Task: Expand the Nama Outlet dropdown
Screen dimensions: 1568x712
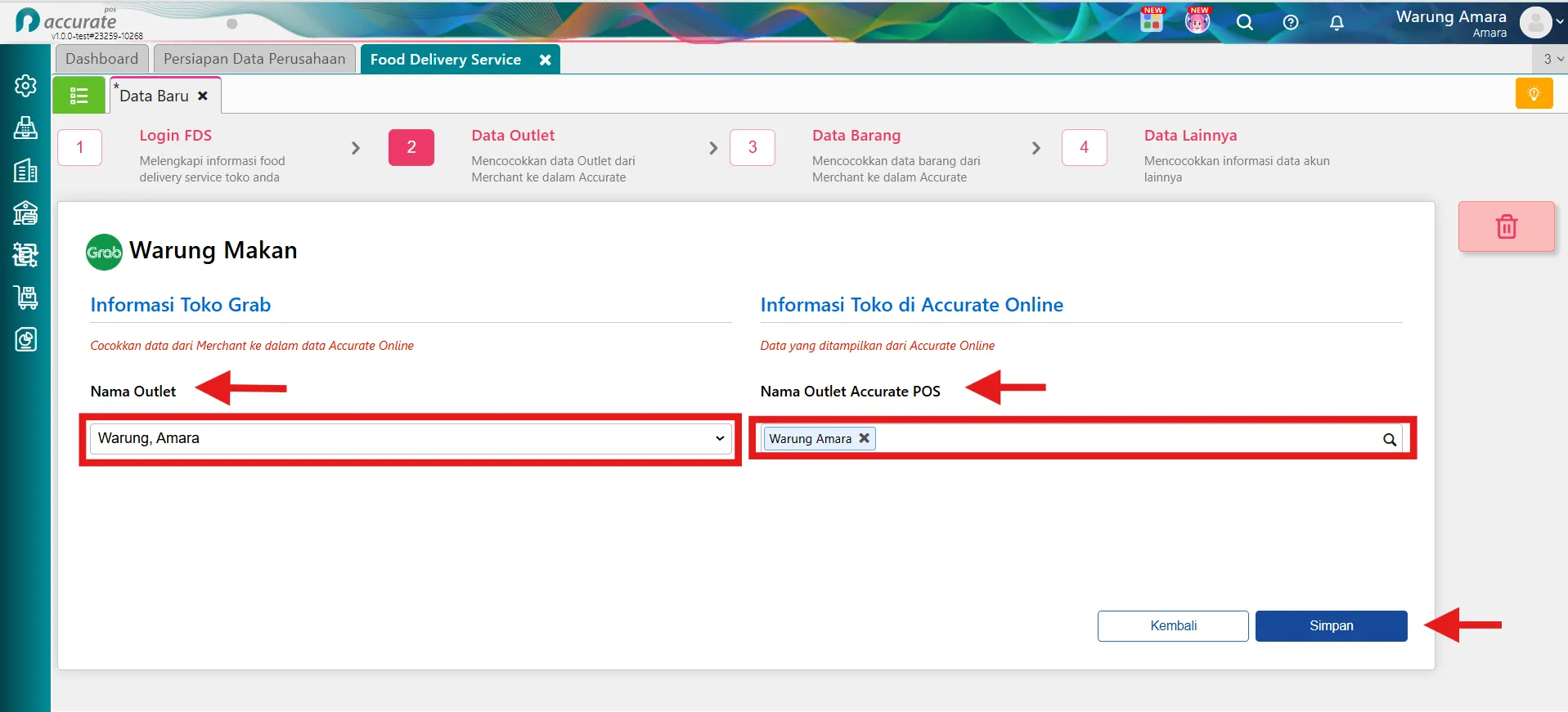Action: pos(409,438)
